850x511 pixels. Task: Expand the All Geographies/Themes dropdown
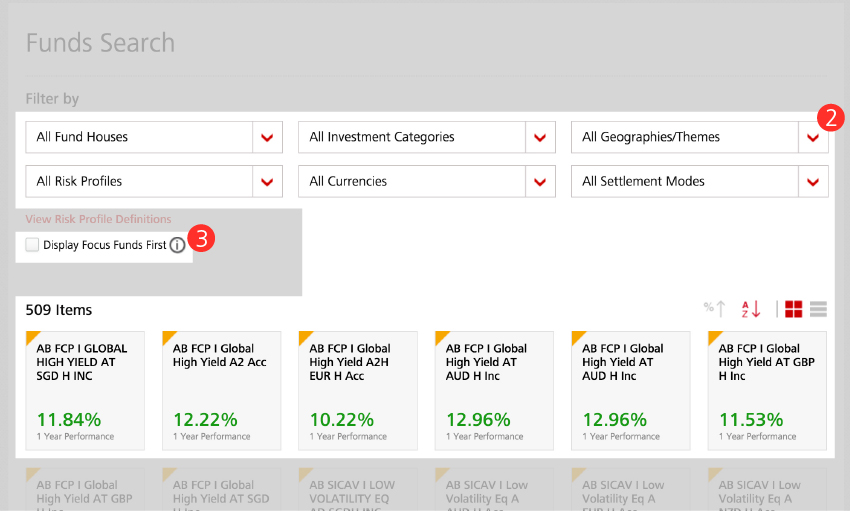point(699,137)
